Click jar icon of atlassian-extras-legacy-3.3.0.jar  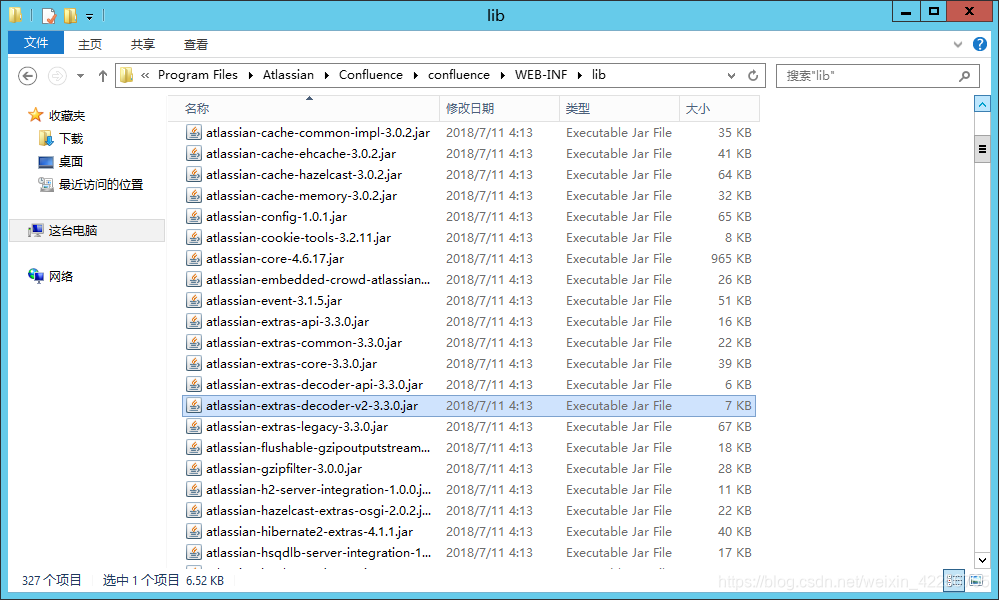(x=194, y=427)
